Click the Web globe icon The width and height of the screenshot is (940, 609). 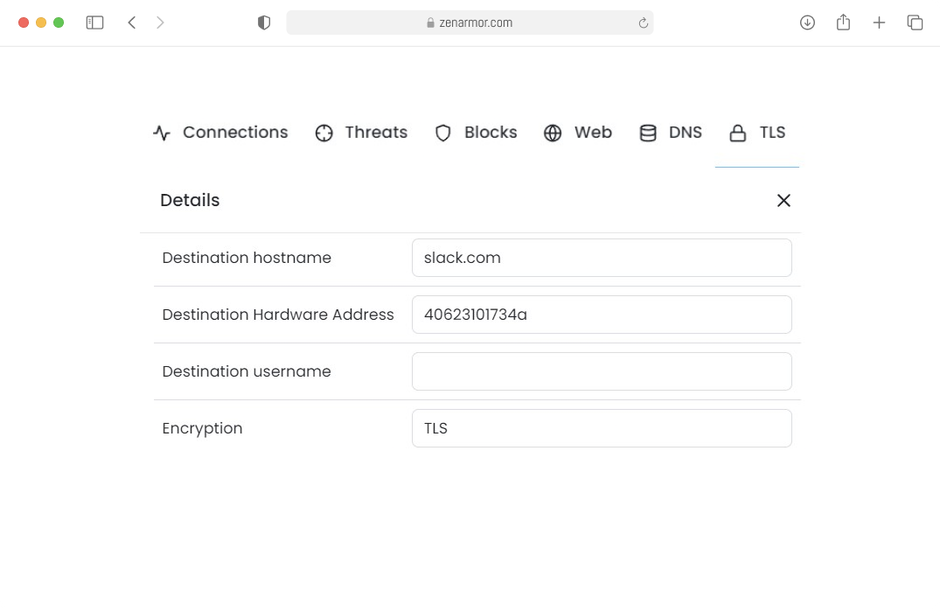click(553, 132)
